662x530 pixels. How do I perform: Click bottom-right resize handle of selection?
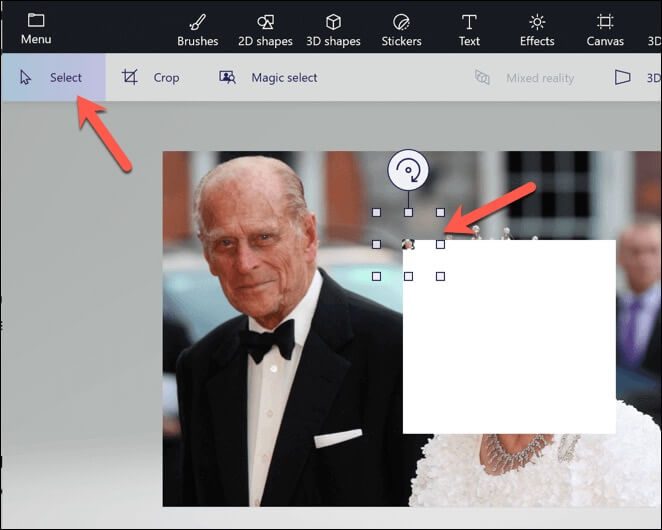[440, 277]
